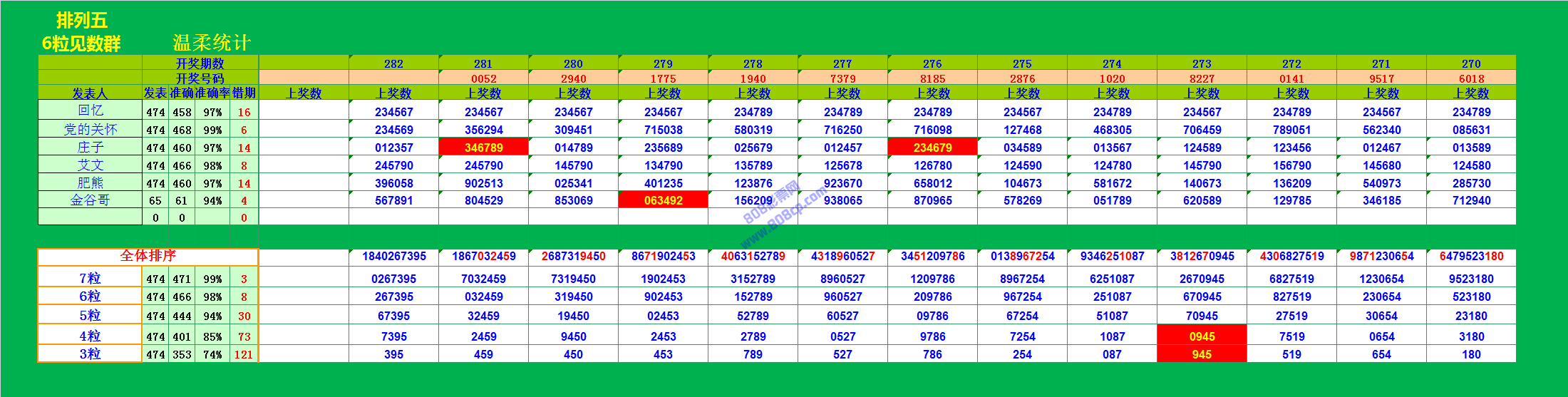Click the red cell 234679
1568x397 pixels.
tap(932, 148)
